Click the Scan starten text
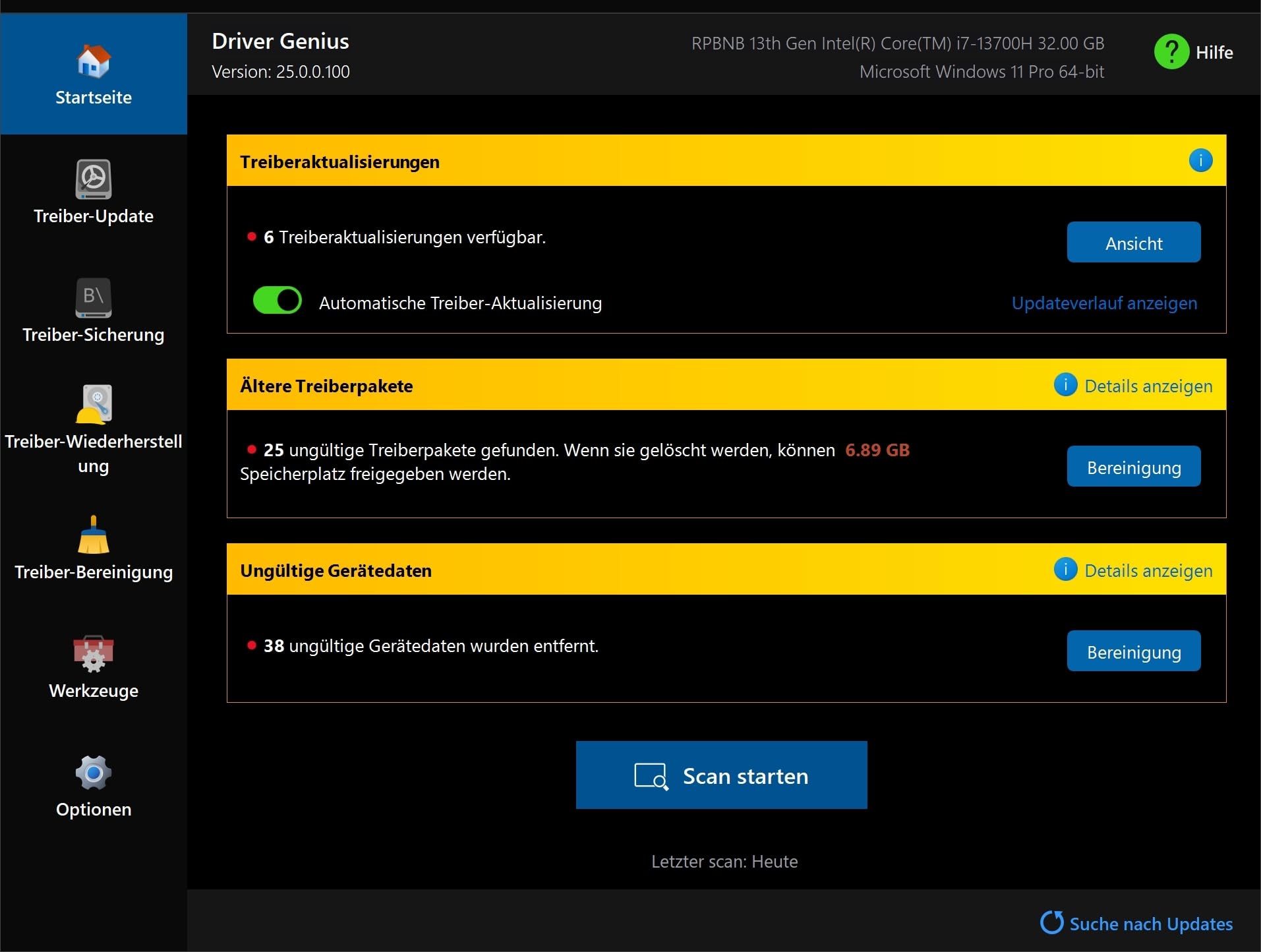This screenshot has width=1261, height=952. [x=746, y=776]
